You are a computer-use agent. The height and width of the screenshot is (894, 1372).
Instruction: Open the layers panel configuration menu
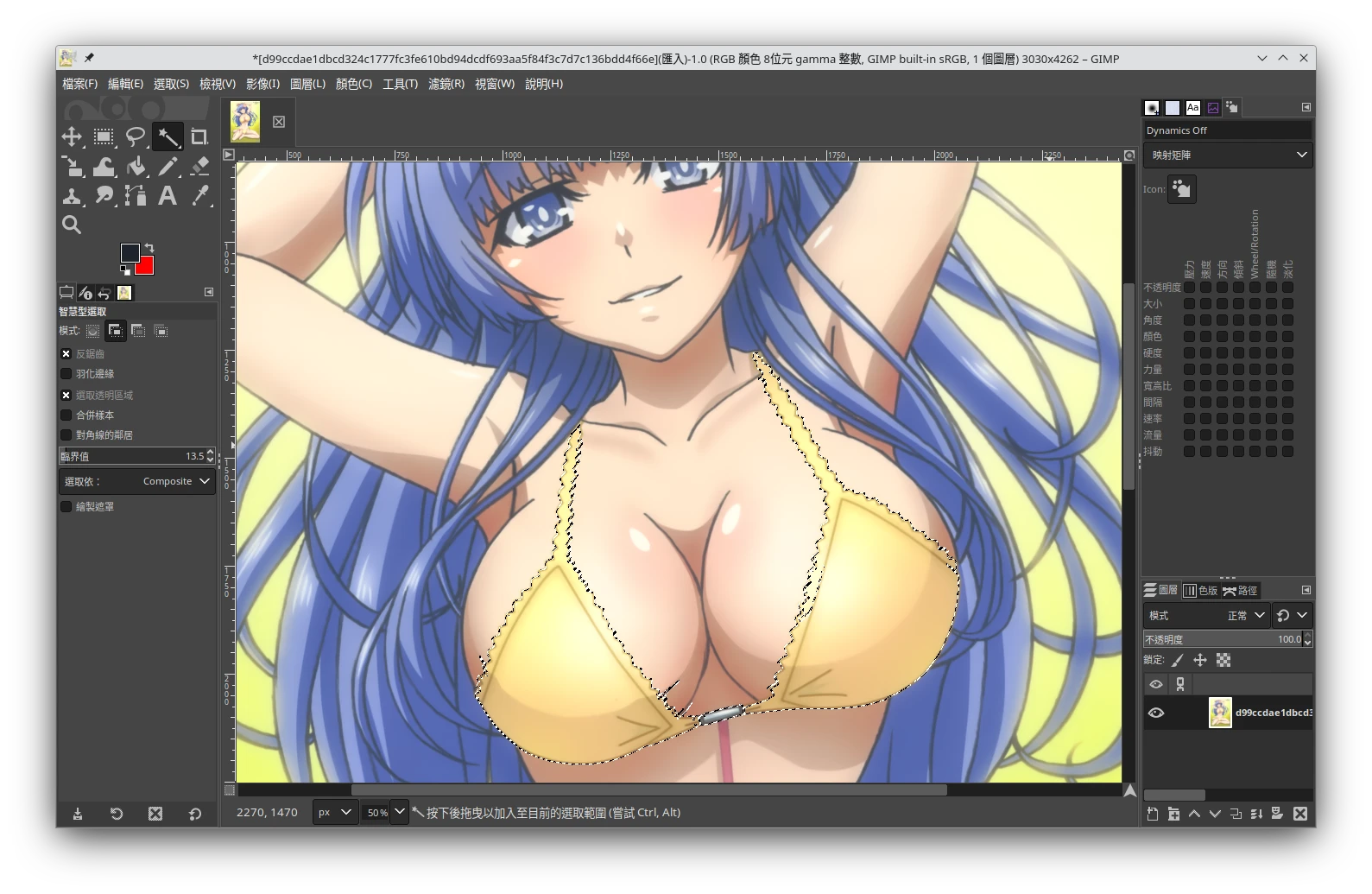click(1306, 590)
